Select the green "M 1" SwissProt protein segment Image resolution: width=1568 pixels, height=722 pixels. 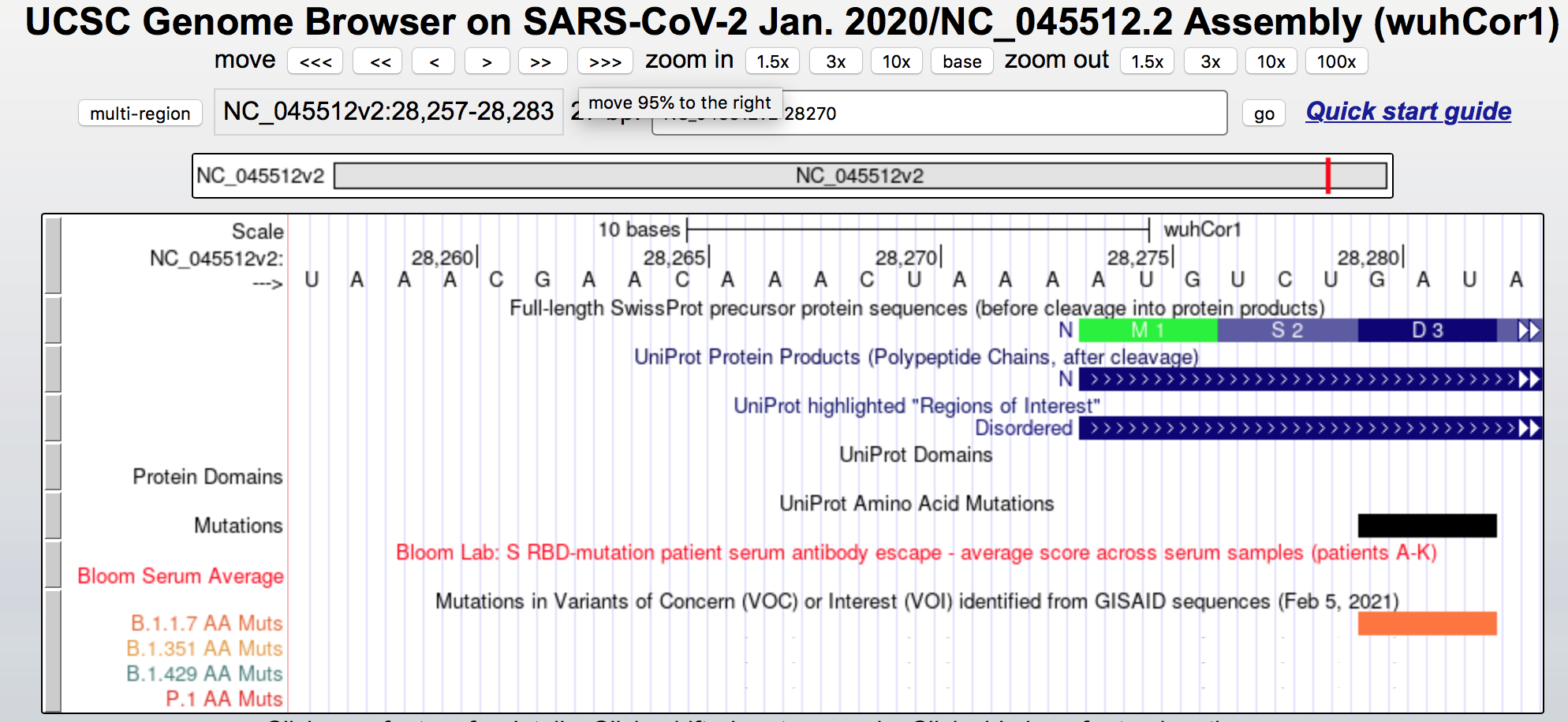pyautogui.click(x=1148, y=330)
